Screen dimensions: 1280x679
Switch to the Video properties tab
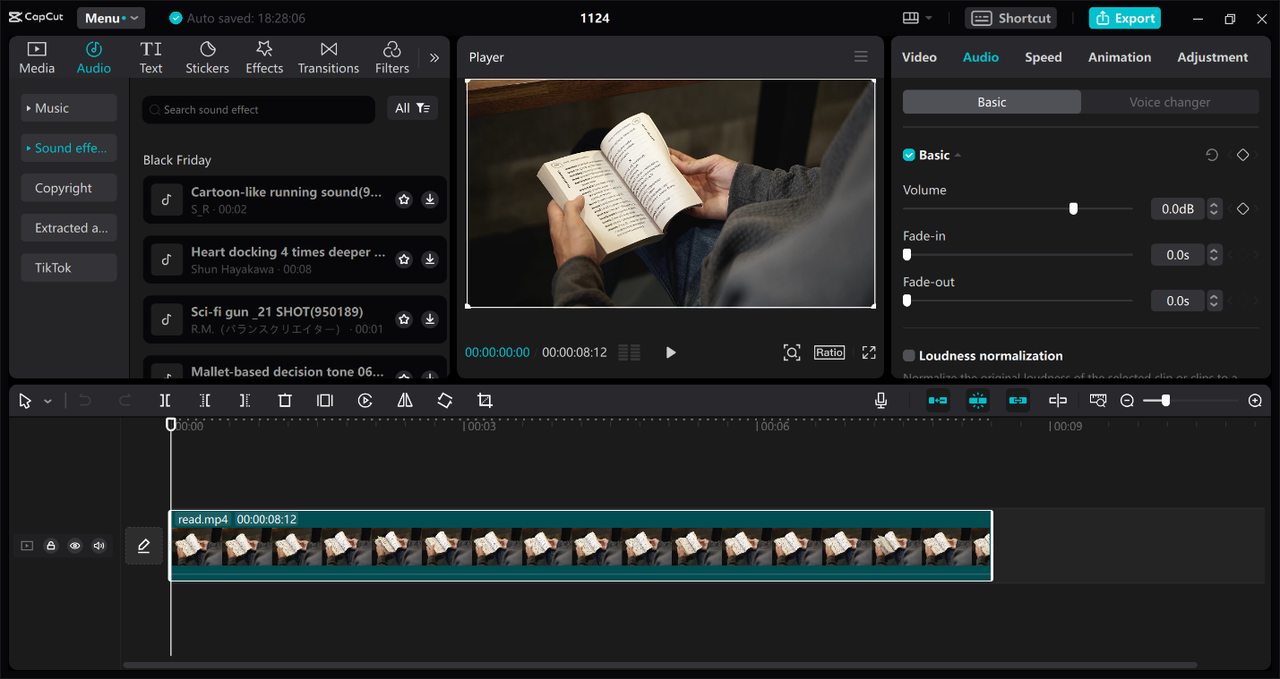click(x=919, y=57)
